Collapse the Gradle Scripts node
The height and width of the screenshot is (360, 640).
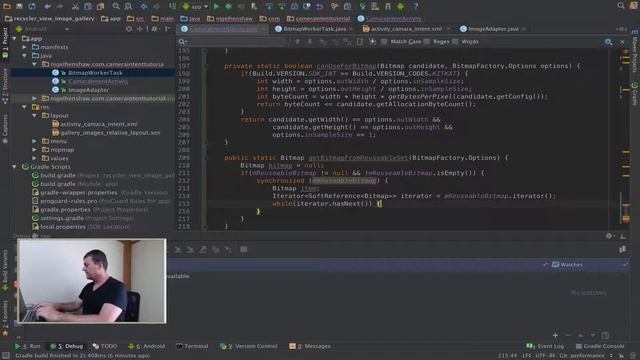[x=15, y=167]
